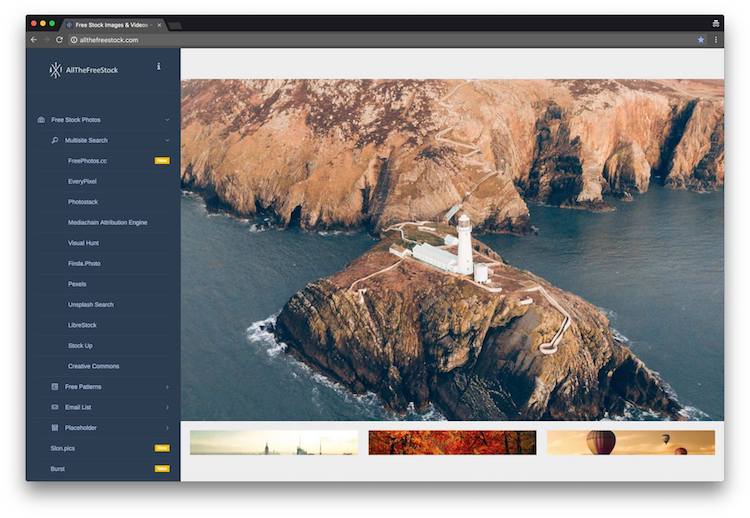Click the camera icon beside Free Stock Photos
Viewport: 750px width, 518px height.
tap(41, 120)
